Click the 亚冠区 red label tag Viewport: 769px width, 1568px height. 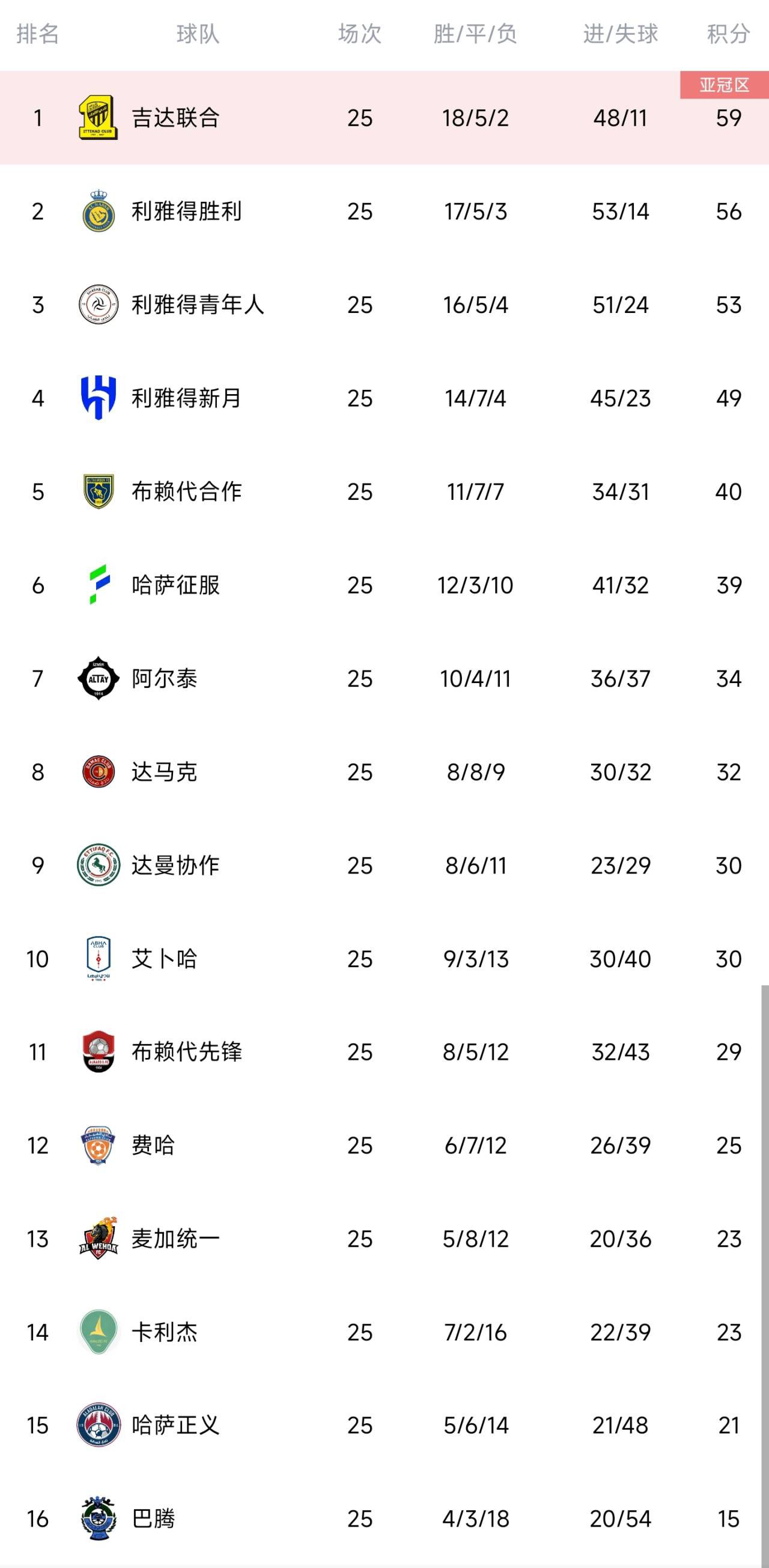click(x=724, y=85)
